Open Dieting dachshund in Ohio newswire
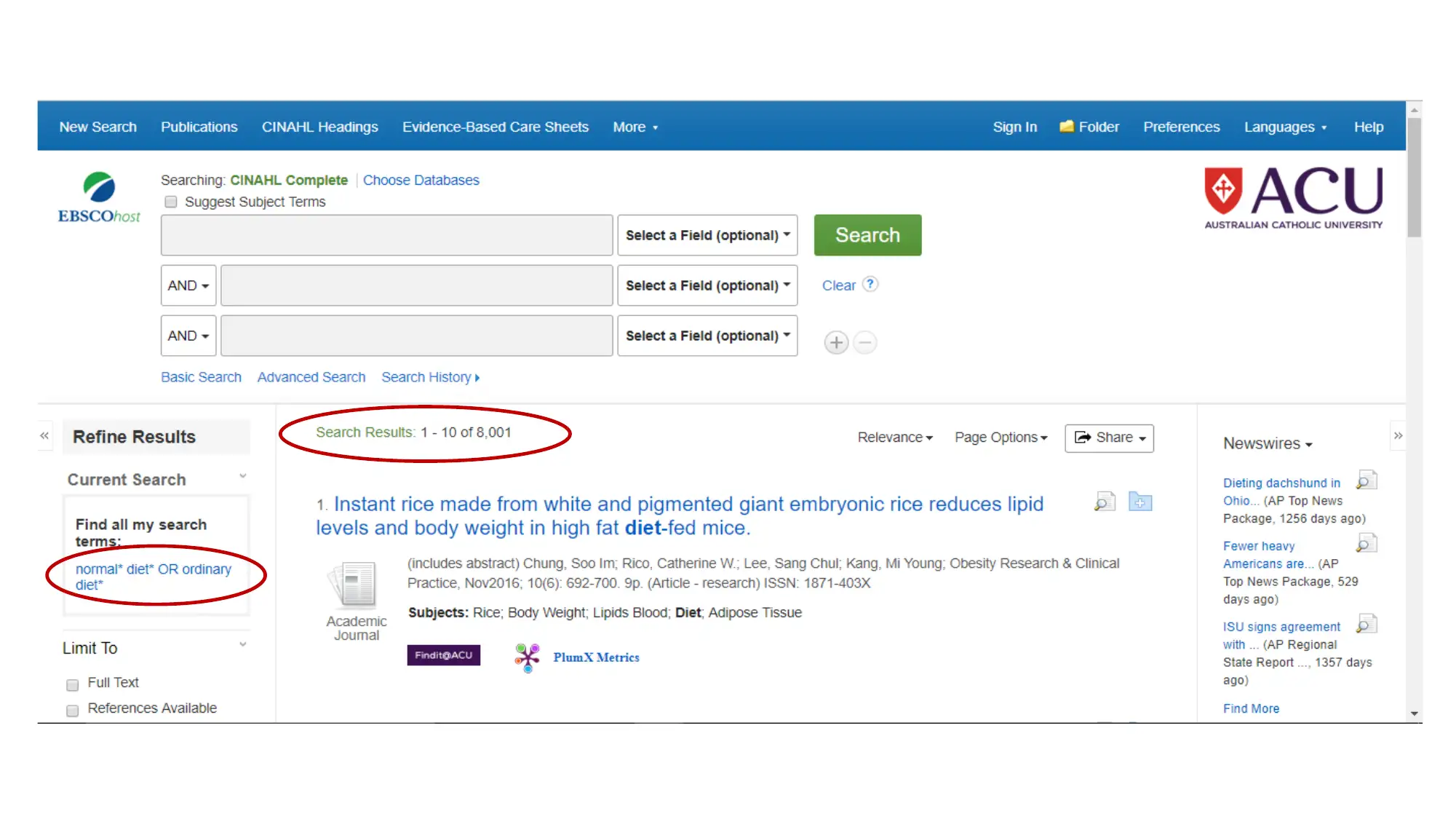The image size is (1456, 819). point(1281,491)
